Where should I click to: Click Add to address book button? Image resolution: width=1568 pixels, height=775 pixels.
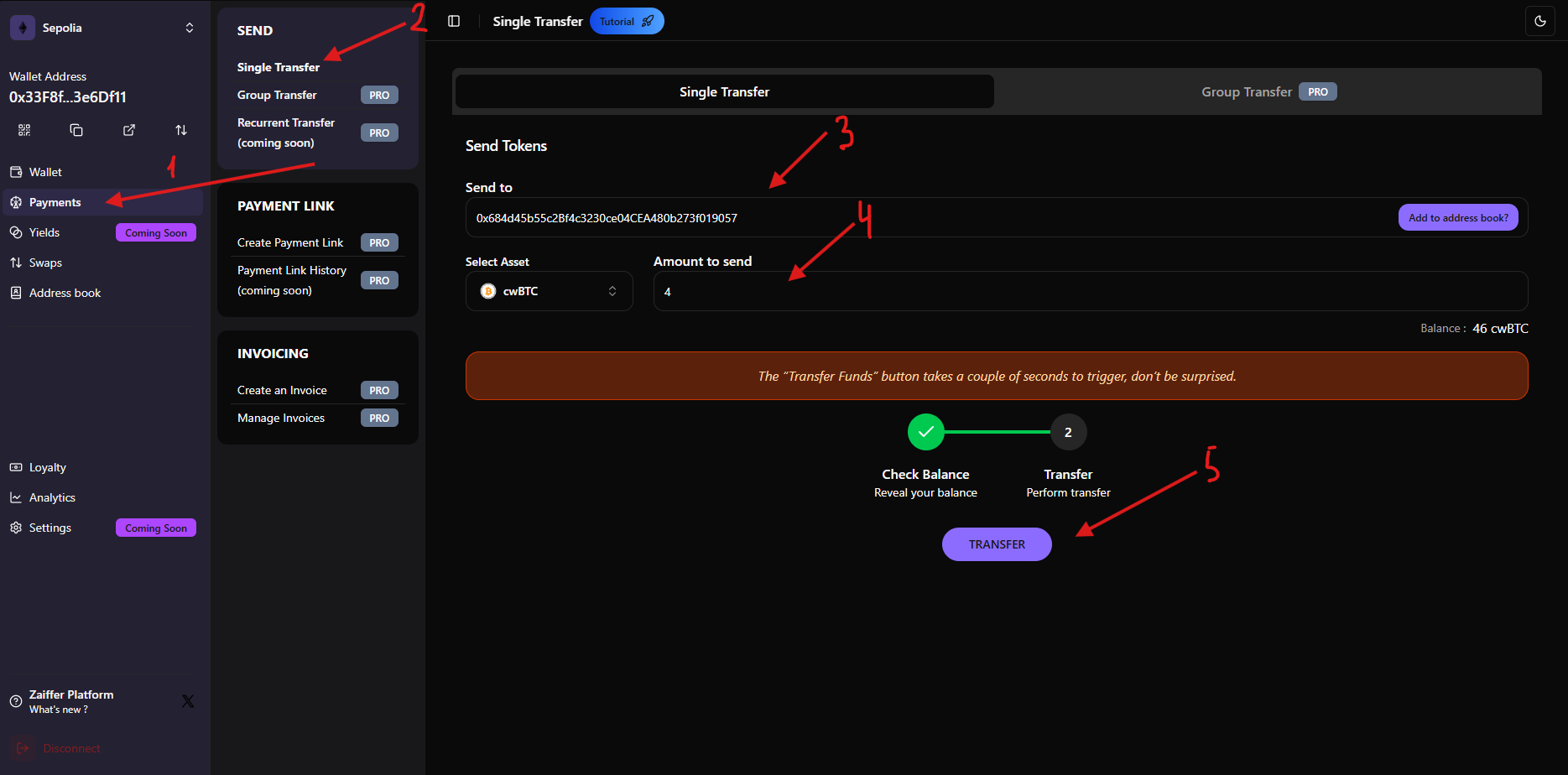[1457, 217]
